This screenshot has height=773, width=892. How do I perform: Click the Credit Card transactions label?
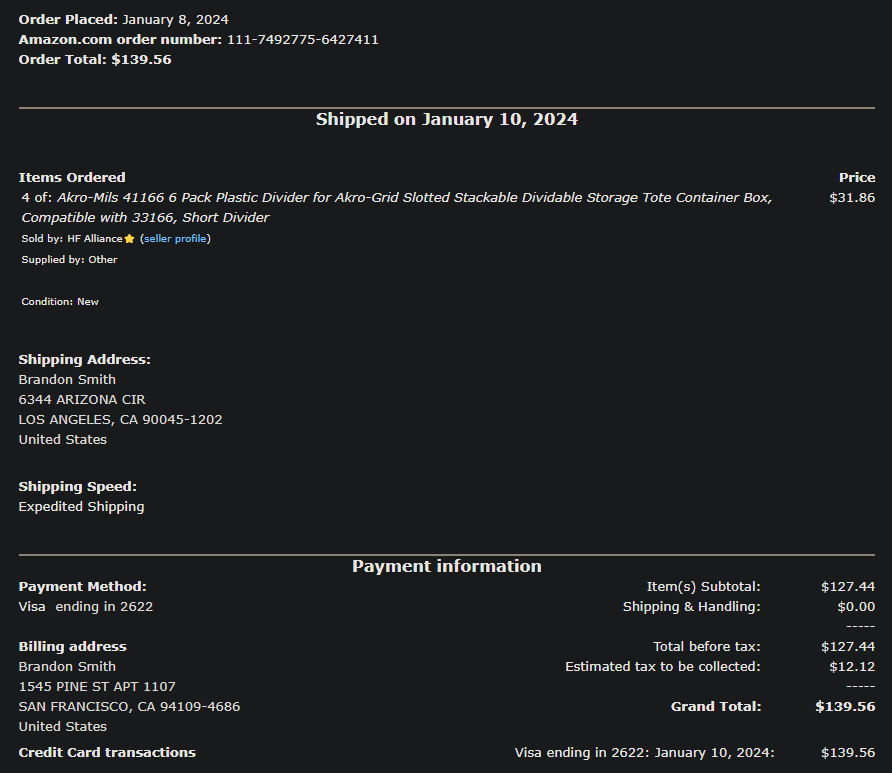pyautogui.click(x=107, y=753)
